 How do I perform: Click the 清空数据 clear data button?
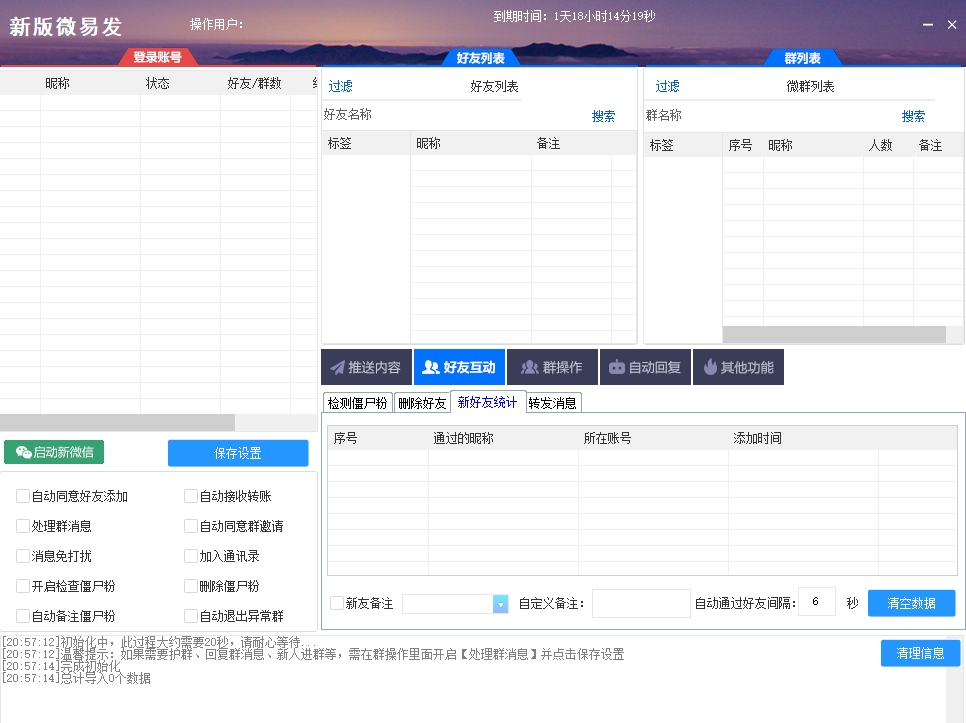tap(911, 603)
